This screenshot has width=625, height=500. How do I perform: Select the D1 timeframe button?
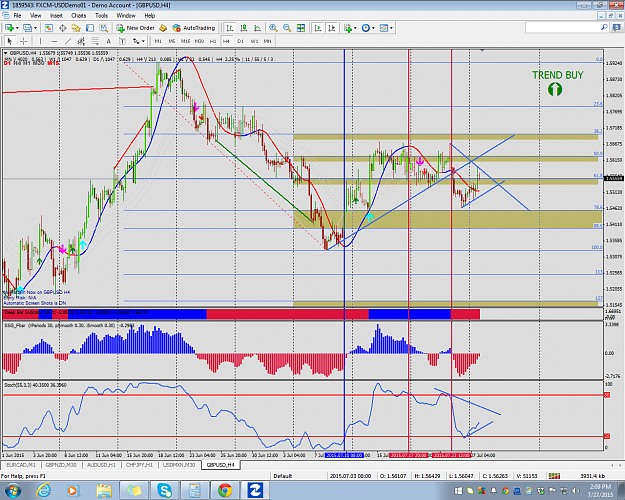tap(240, 41)
